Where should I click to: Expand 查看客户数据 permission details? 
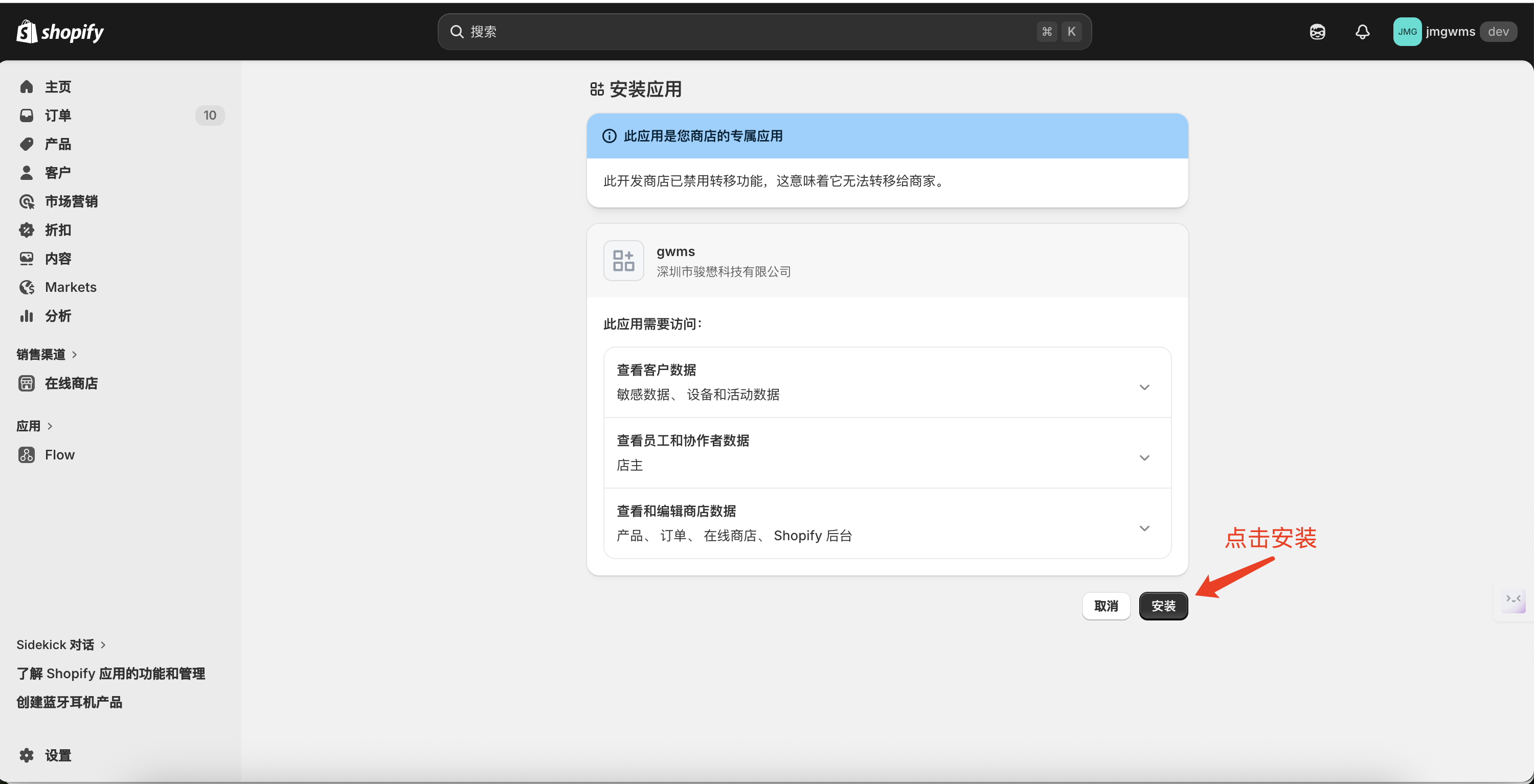click(887, 382)
